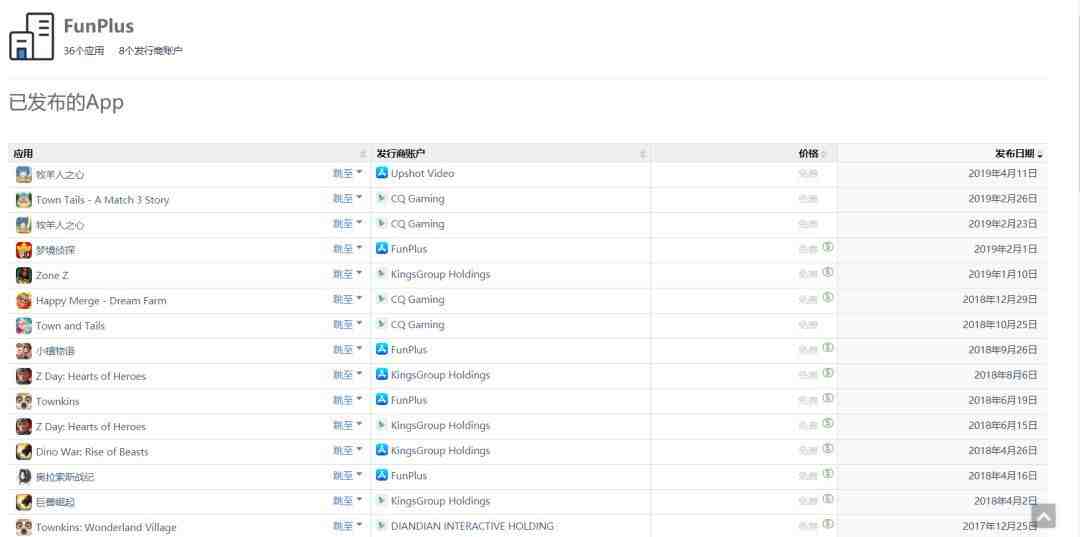This screenshot has width=1080, height=537.
Task: Click the store icon in Happy Merge row
Action: pyautogui.click(x=382, y=299)
